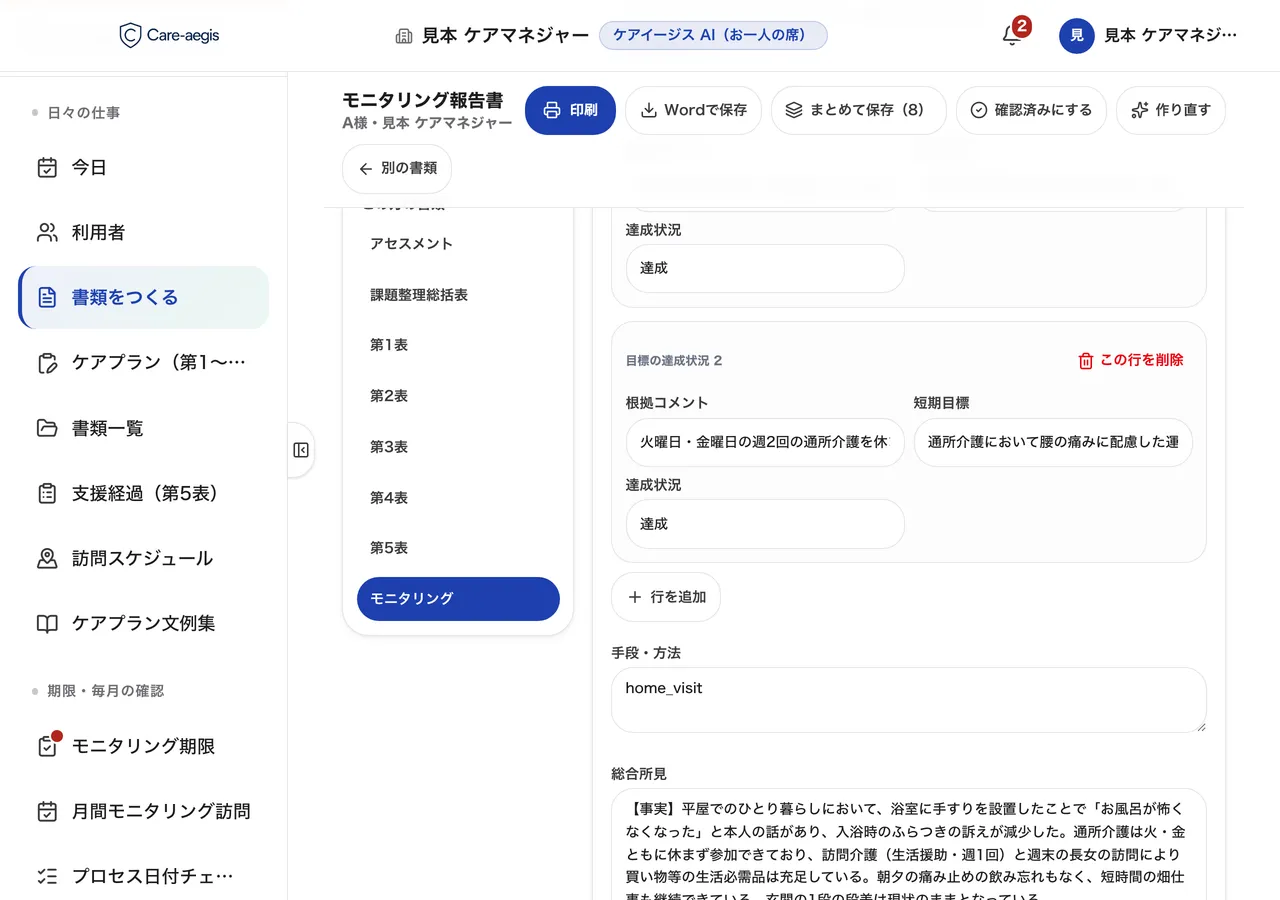Open プロセス日付チェ… sidebar item
Viewport: 1280px width, 900px height.
click(144, 876)
